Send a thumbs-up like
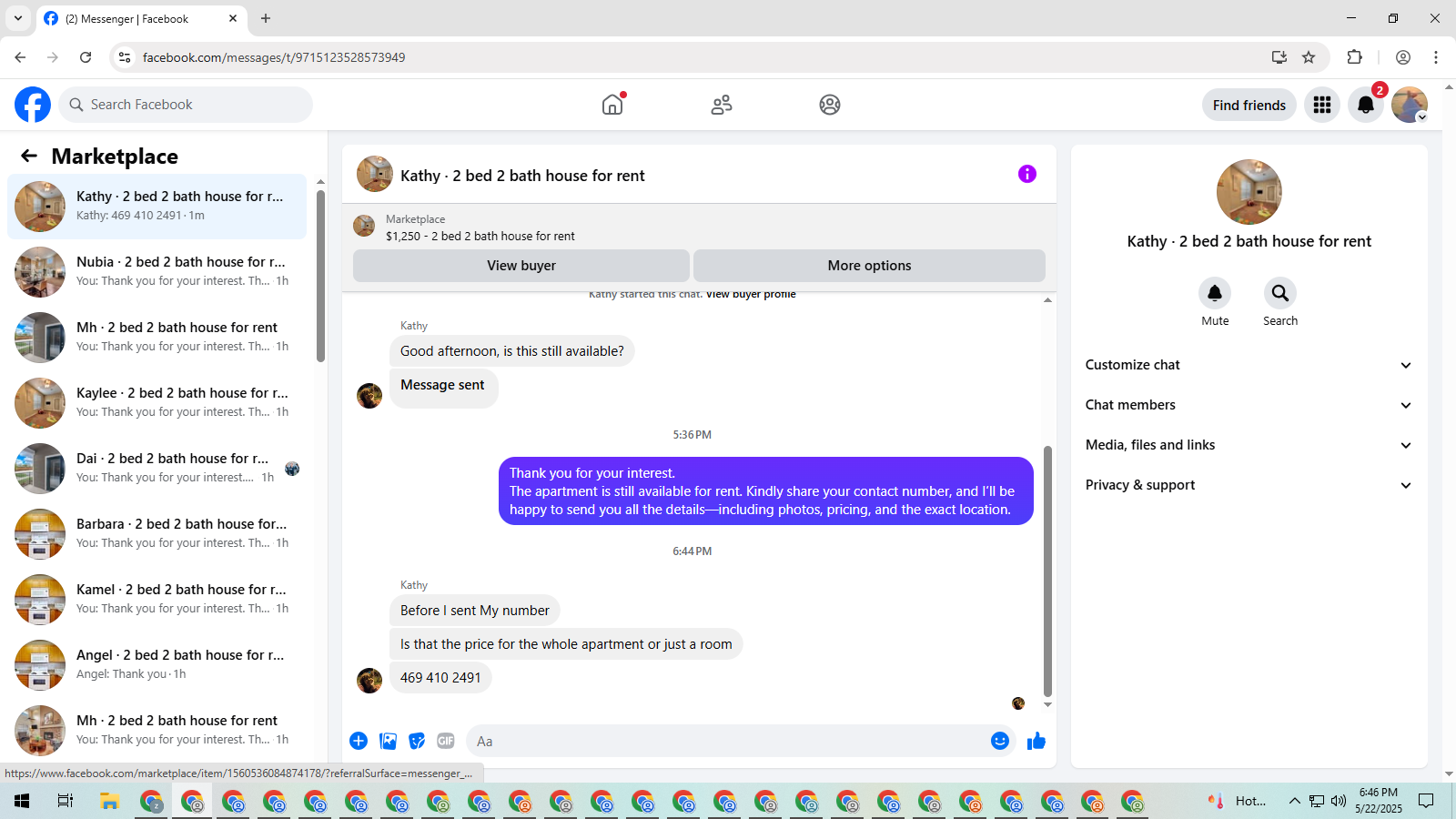This screenshot has height=819, width=1456. click(1036, 741)
